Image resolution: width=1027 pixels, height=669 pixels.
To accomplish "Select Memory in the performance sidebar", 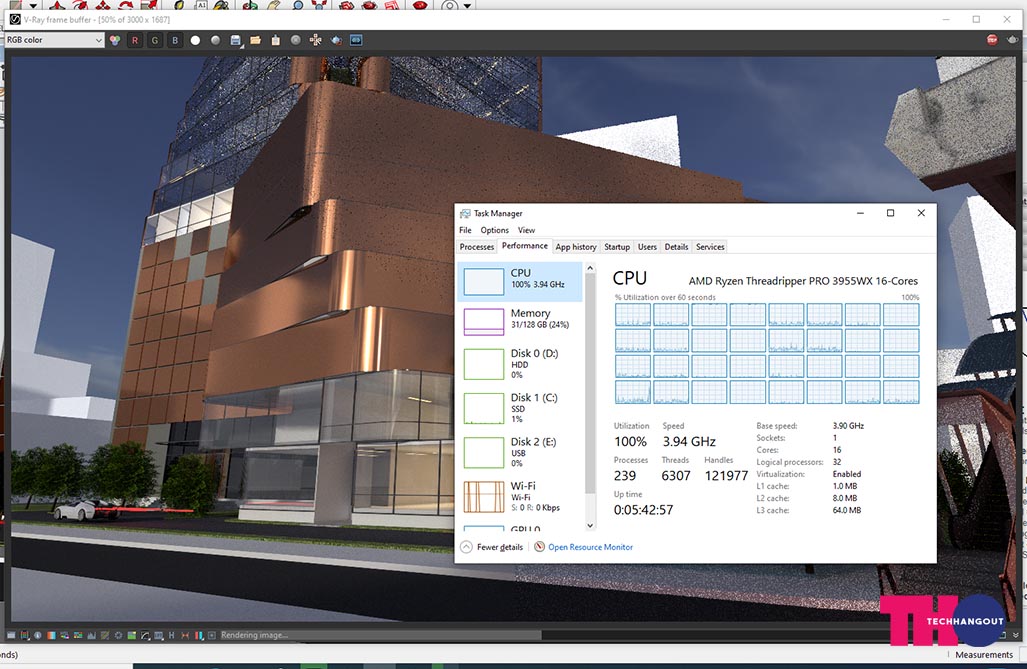I will tap(519, 321).
